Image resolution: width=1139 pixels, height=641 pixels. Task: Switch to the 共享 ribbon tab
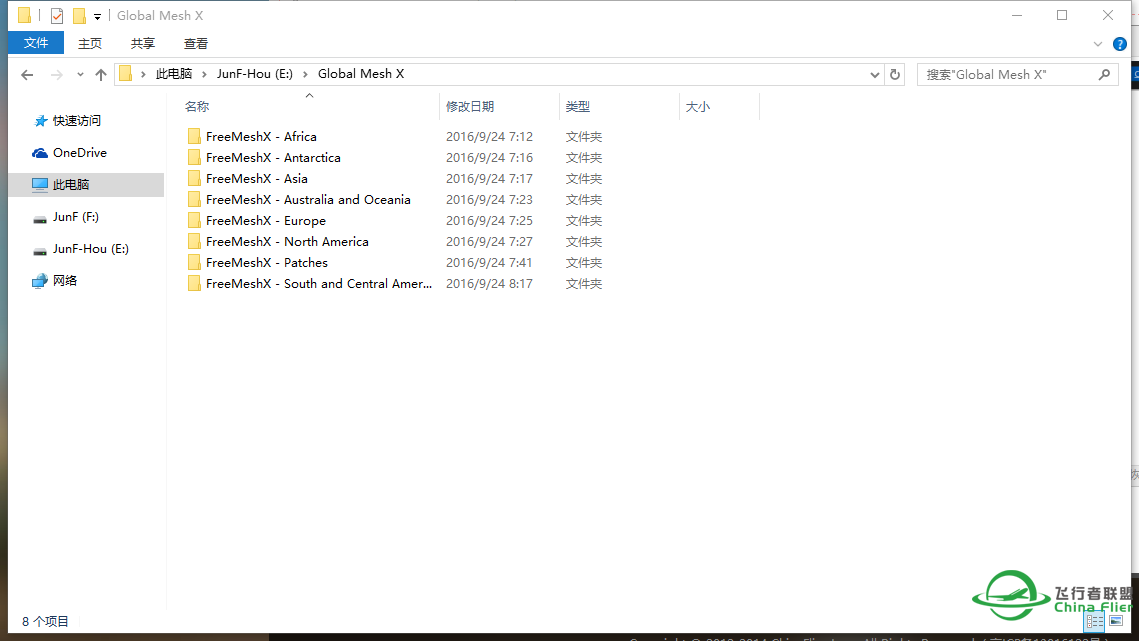143,44
